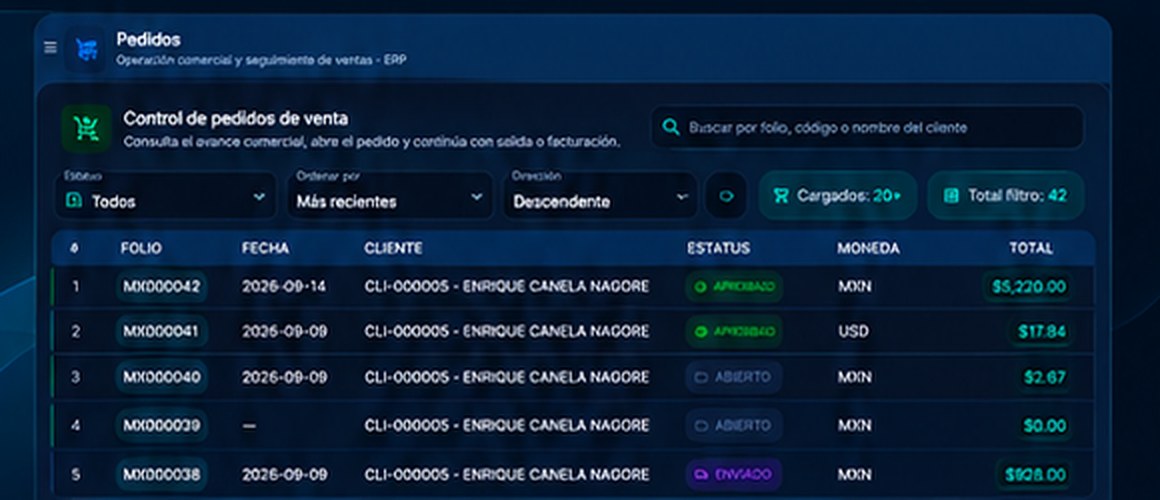Open the Ordenar por Más recientes dropdown
This screenshot has height=500, width=1160.
(x=390, y=195)
